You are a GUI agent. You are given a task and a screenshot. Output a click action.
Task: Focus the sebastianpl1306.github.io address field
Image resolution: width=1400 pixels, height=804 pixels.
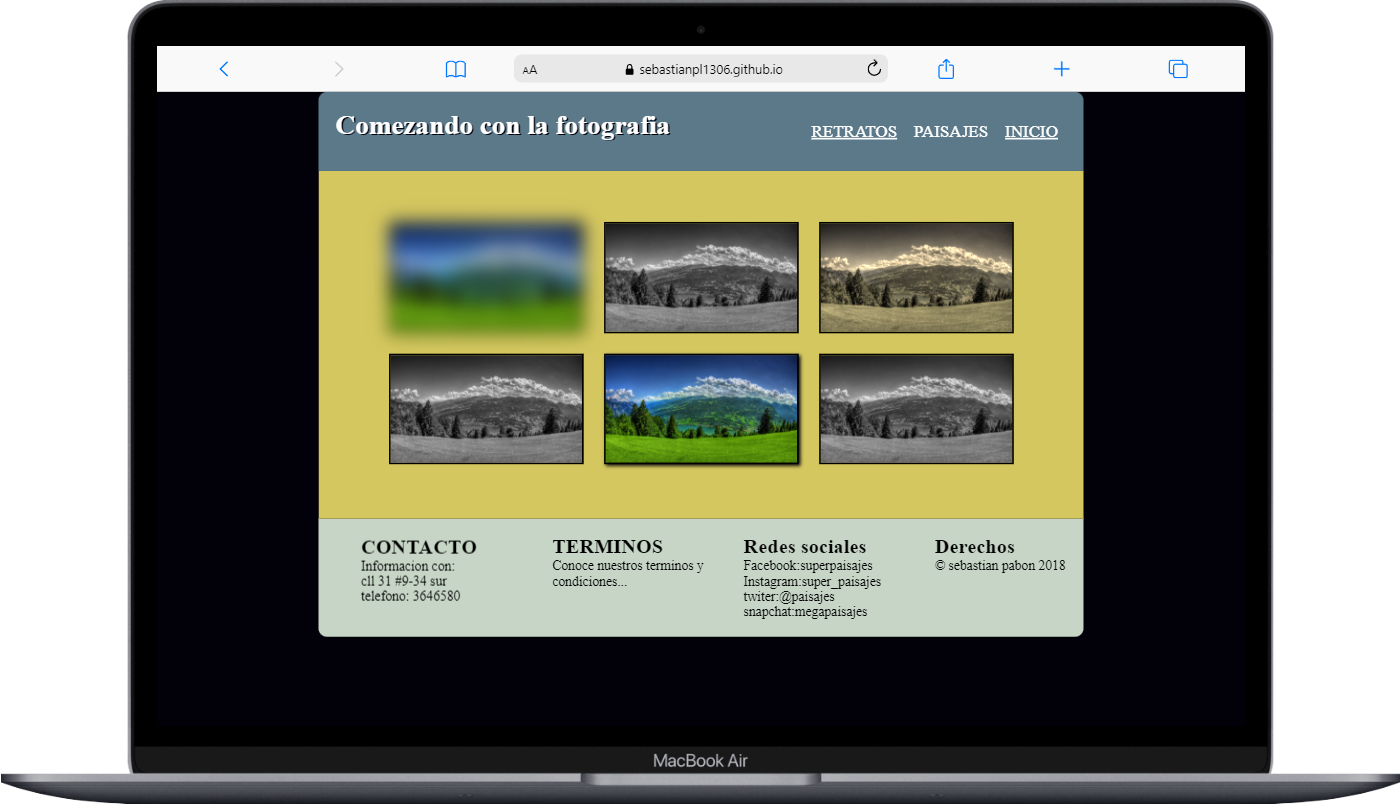[710, 70]
